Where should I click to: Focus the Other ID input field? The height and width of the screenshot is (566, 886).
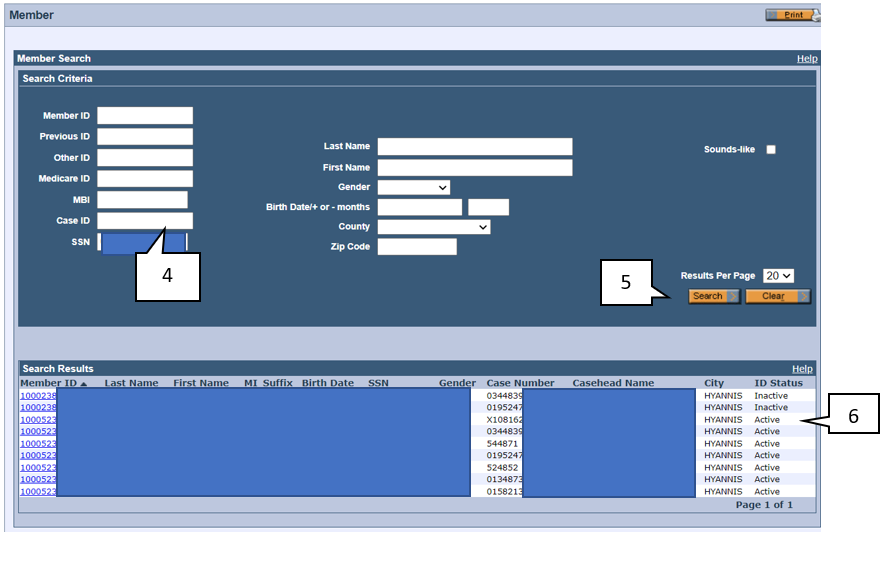coord(145,158)
